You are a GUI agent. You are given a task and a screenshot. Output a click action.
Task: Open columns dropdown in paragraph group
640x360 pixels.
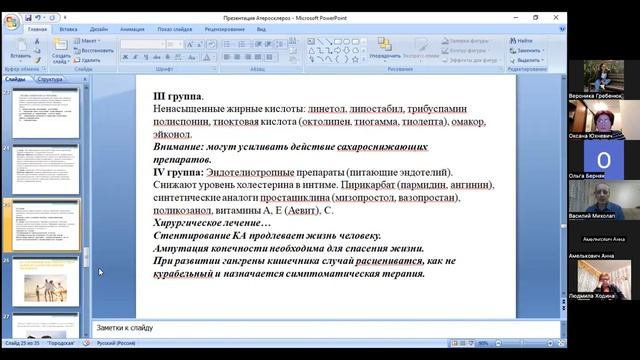(x=270, y=57)
